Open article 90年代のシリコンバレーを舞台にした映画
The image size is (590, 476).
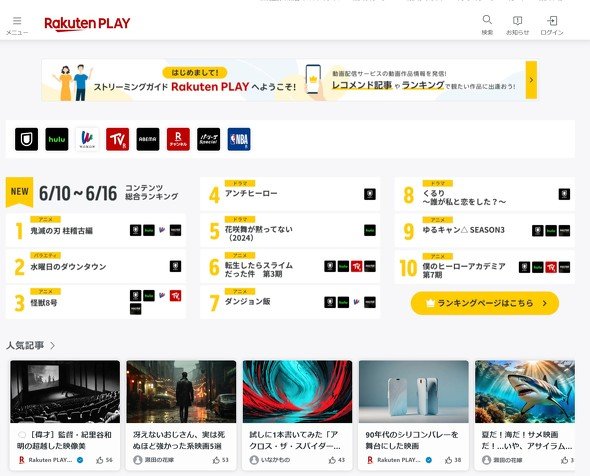coord(412,440)
